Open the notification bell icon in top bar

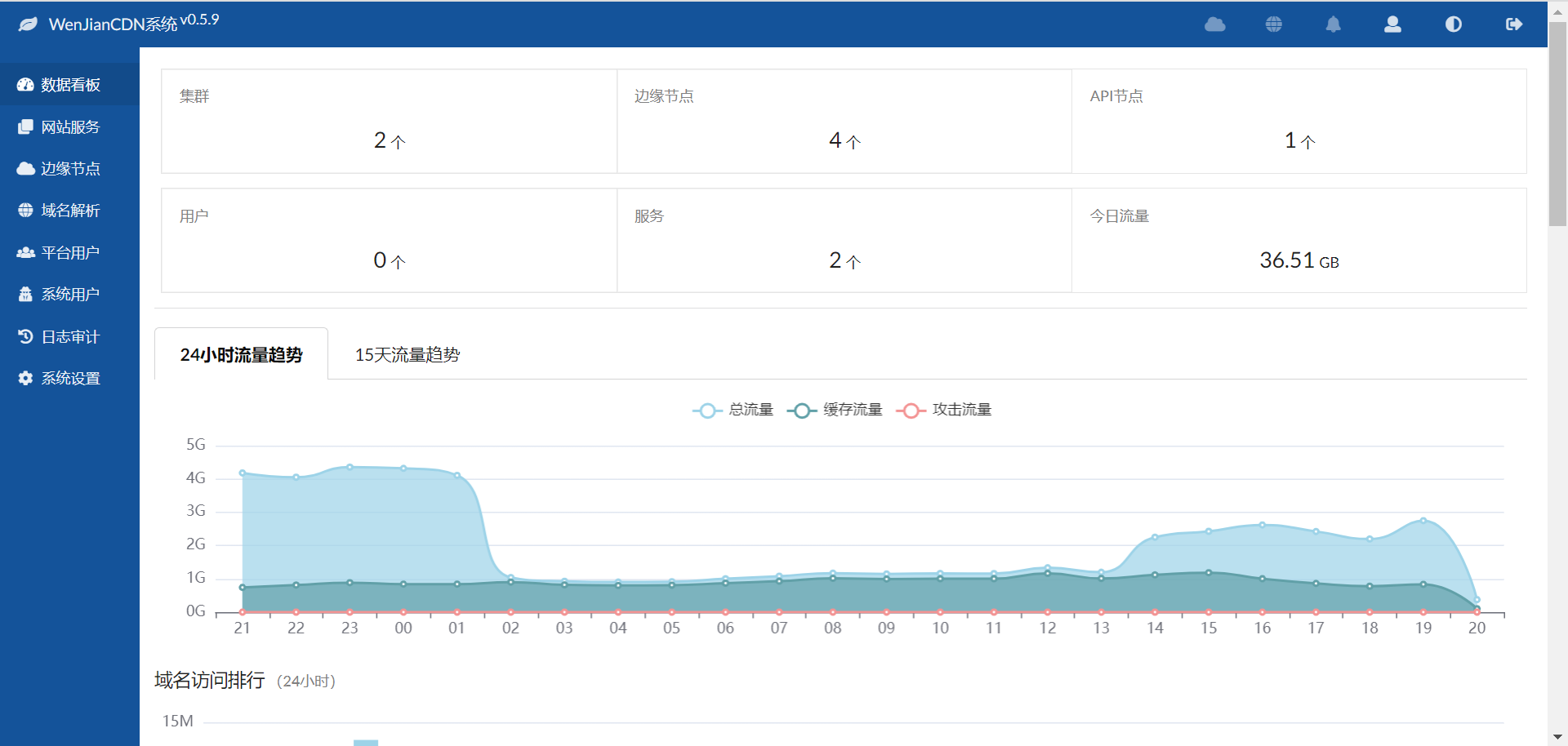tap(1333, 24)
